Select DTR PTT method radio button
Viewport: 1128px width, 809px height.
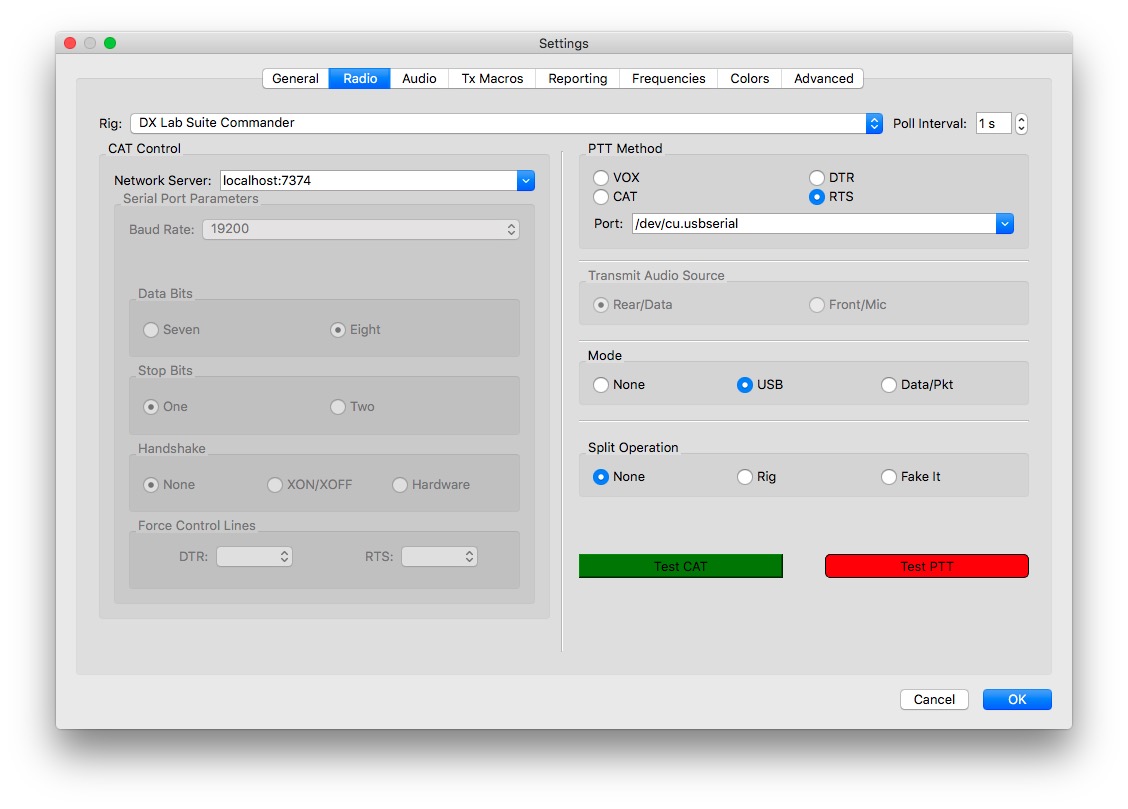tap(817, 178)
